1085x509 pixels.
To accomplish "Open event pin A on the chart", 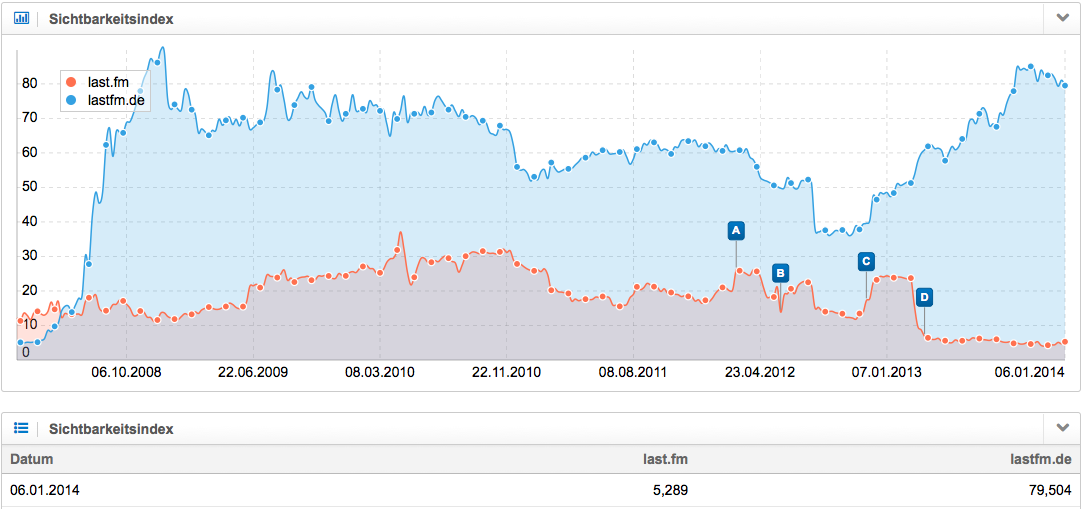I will [736, 231].
